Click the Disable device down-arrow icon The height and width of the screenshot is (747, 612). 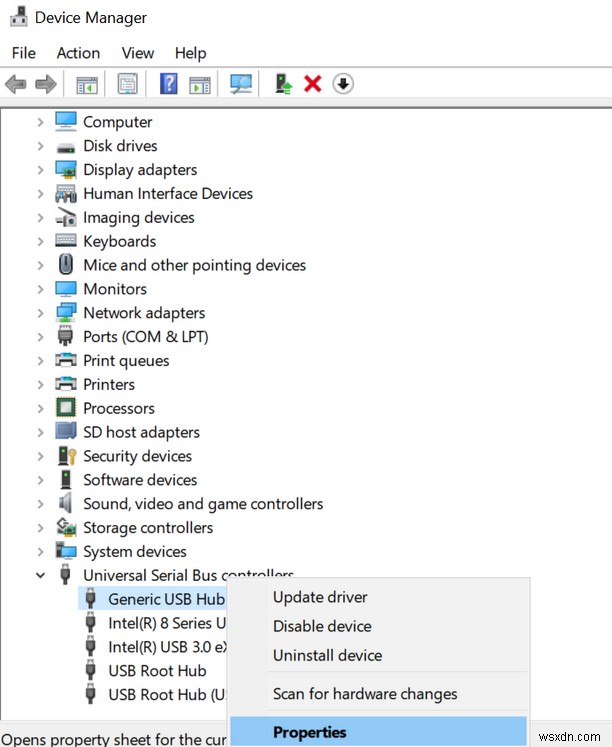[x=343, y=84]
